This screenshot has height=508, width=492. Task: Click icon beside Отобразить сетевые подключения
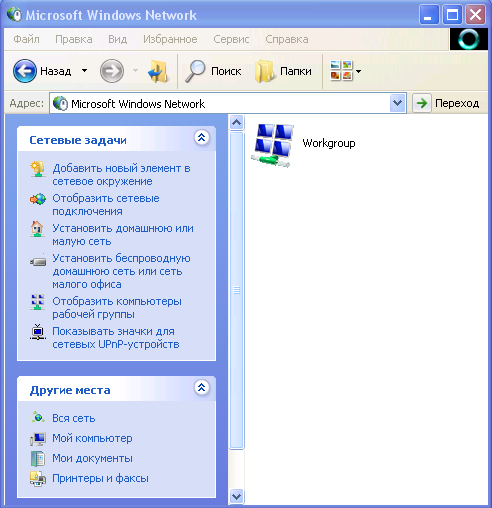coord(38,199)
